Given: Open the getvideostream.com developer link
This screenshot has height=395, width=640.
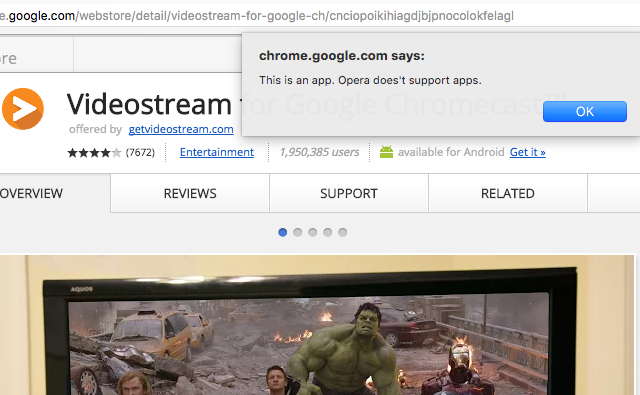Looking at the screenshot, I should [181, 129].
